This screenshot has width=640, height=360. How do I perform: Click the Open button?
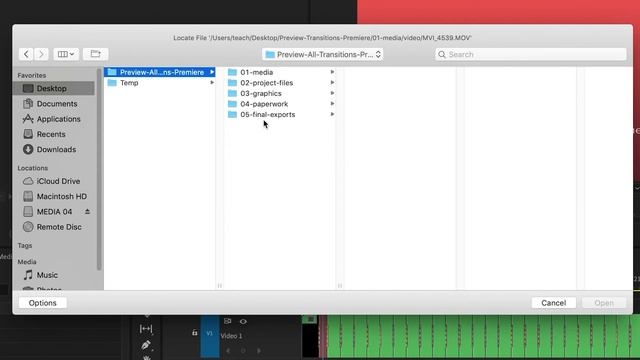604,303
